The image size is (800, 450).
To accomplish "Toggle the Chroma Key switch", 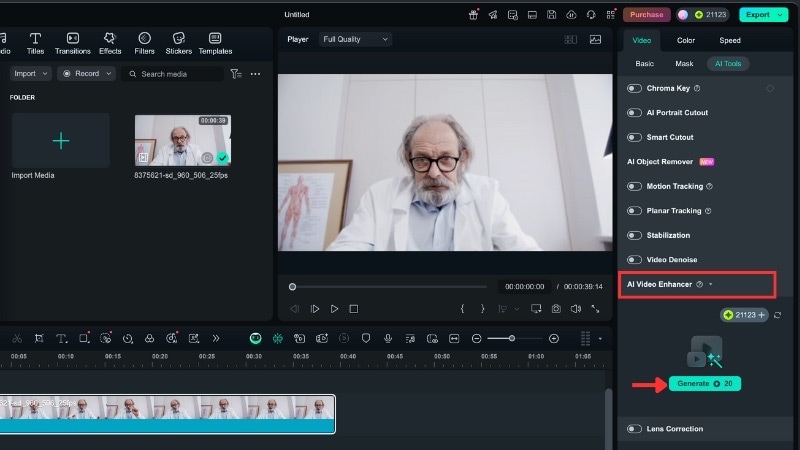I will pos(634,88).
